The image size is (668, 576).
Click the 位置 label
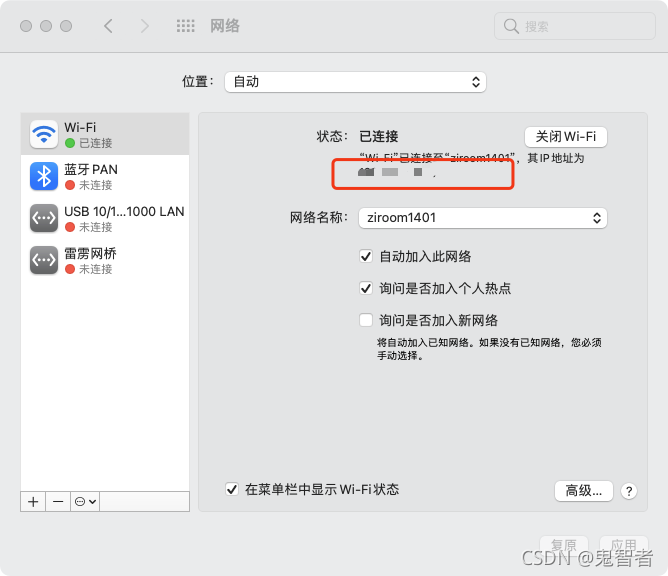pyautogui.click(x=198, y=81)
